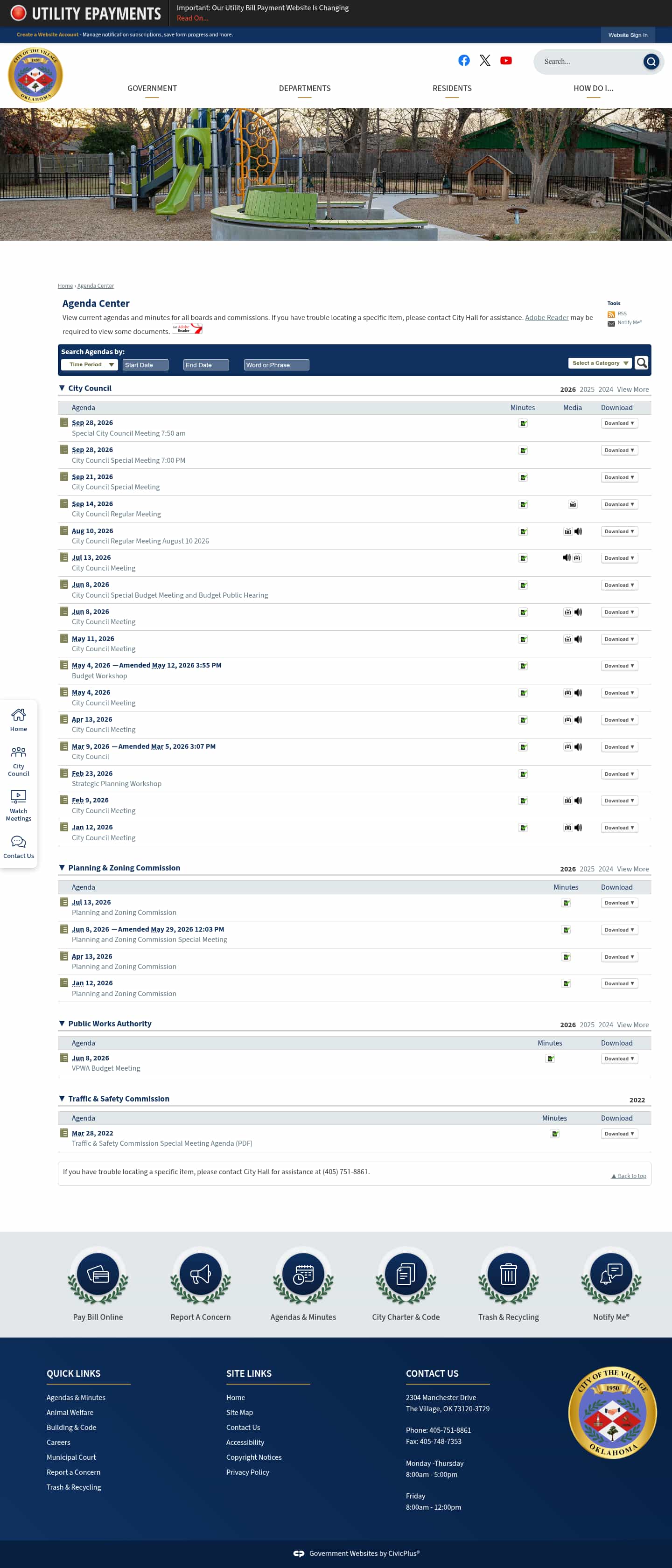The width and height of the screenshot is (672, 1568).
Task: Open minutes icon for Sep 14, 2026 meeting
Action: 522,504
